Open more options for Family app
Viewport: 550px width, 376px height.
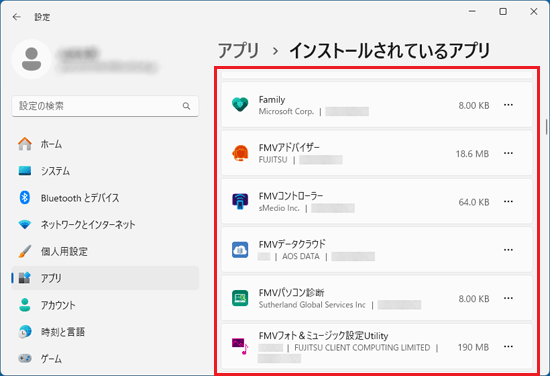pyautogui.click(x=508, y=105)
